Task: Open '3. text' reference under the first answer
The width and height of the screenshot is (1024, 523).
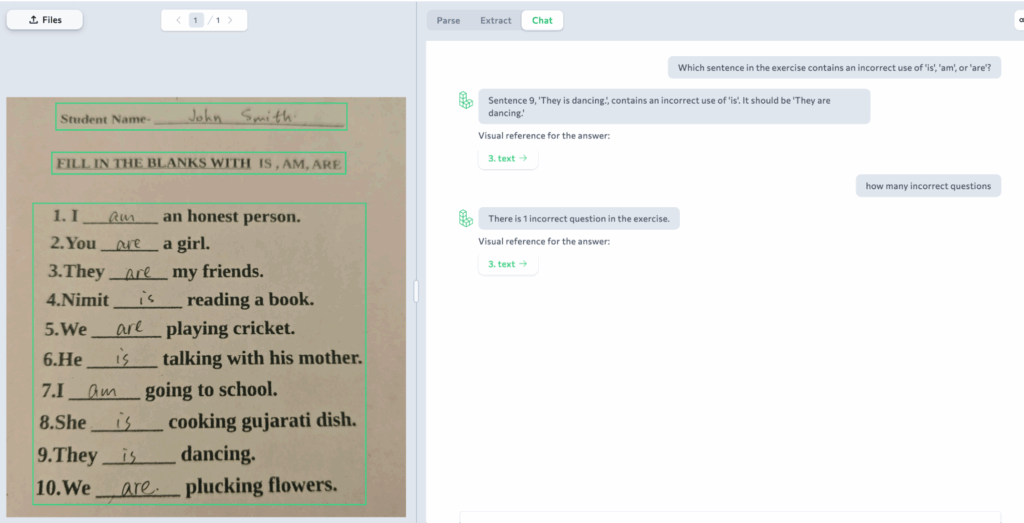Action: (507, 158)
